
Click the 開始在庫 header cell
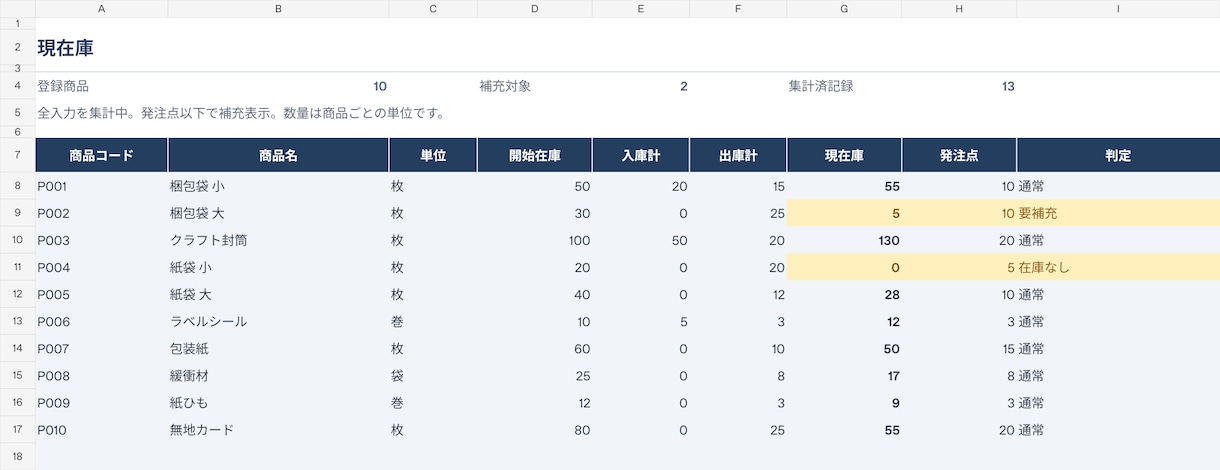535,156
